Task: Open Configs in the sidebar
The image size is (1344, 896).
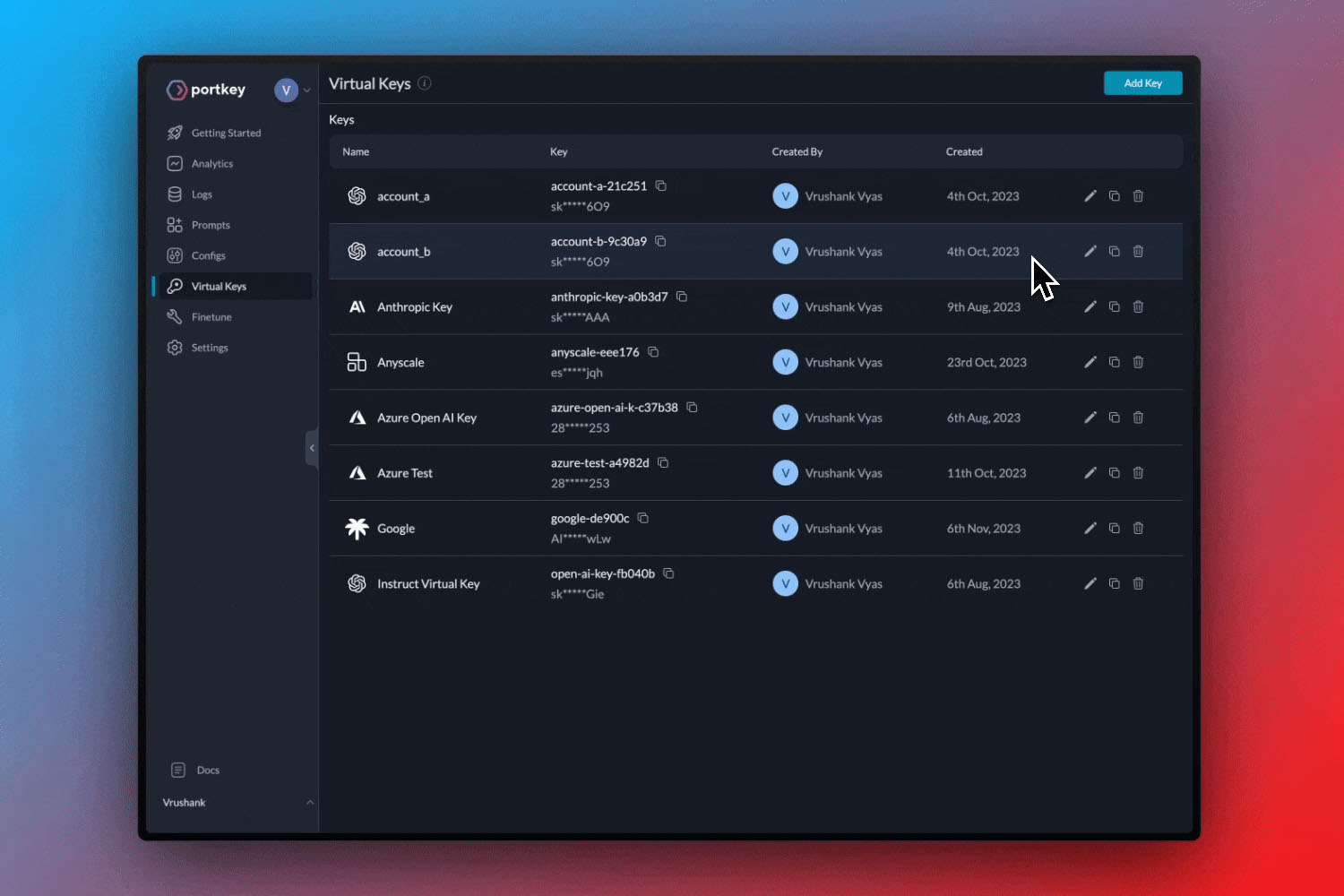Action: (196, 255)
